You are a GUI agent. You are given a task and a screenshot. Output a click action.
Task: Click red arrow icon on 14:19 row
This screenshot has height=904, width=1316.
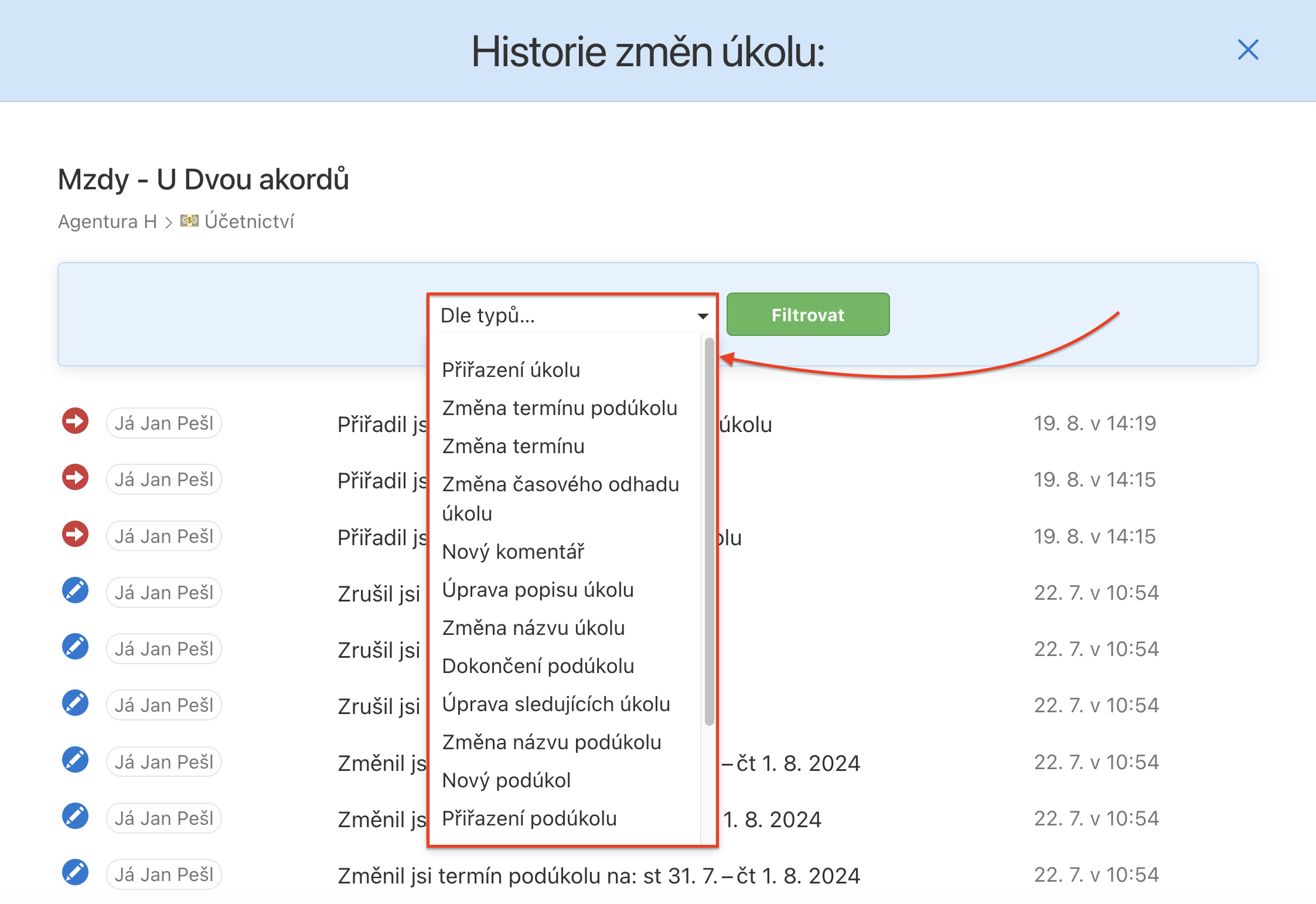75,421
